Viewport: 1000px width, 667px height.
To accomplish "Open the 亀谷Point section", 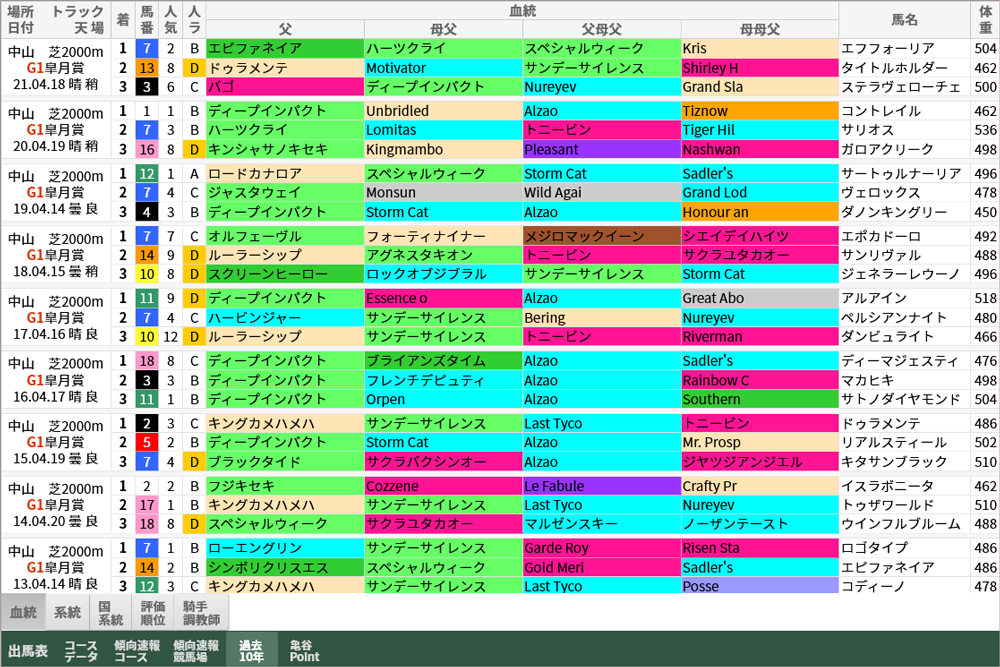I will click(303, 650).
